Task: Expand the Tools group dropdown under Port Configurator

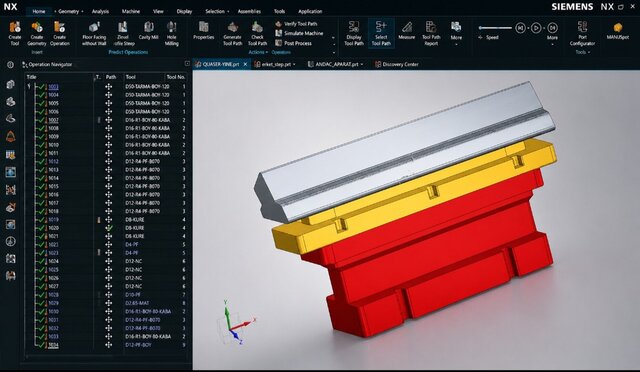Action: click(589, 52)
